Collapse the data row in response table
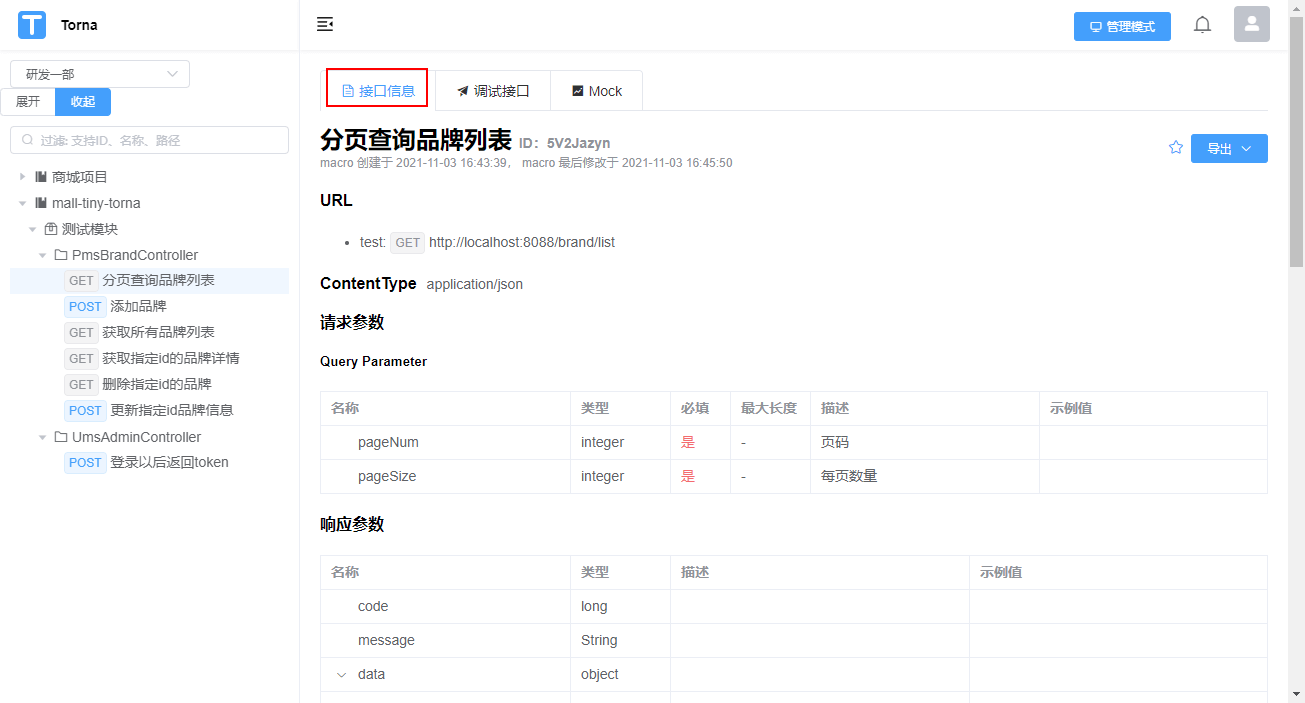Screen dimensions: 1305x703 click(342, 675)
